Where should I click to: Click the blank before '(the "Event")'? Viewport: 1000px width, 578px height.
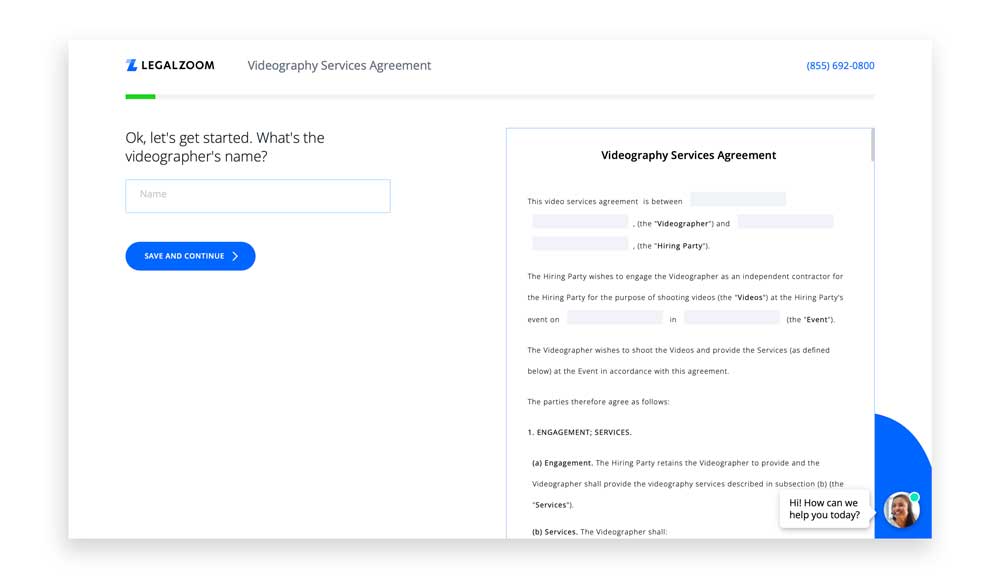click(732, 318)
